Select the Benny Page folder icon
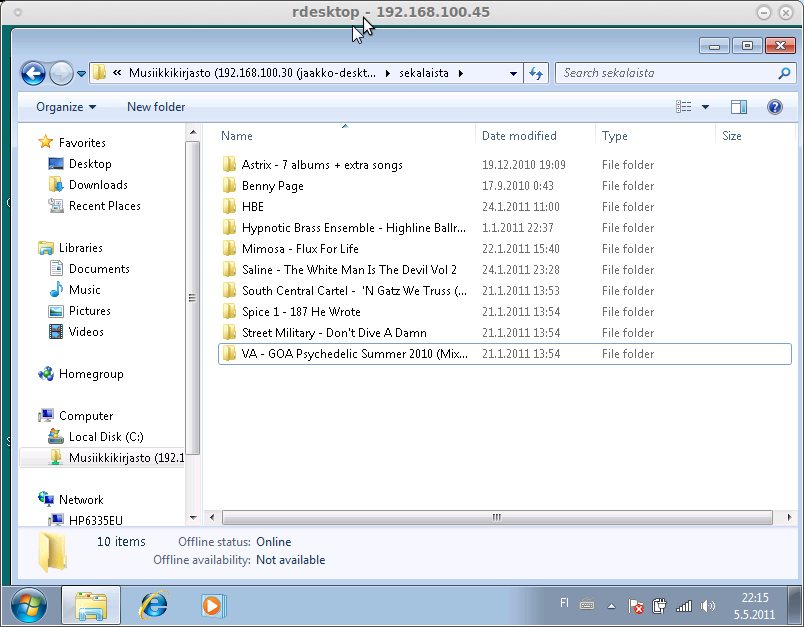804x627 pixels. click(x=229, y=186)
